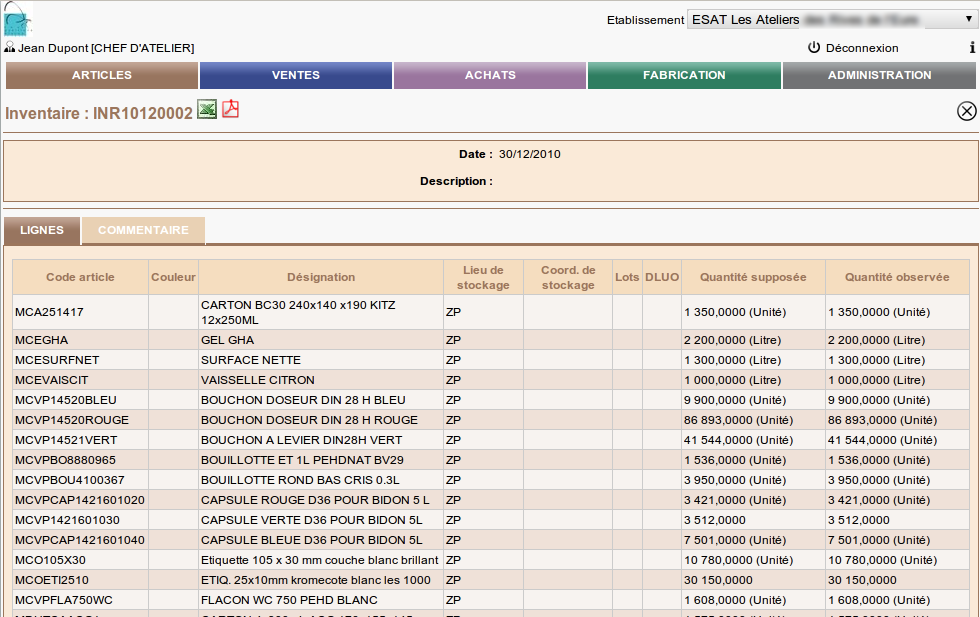Click the Déconnexion power icon
This screenshot has width=980, height=617.
[814, 48]
